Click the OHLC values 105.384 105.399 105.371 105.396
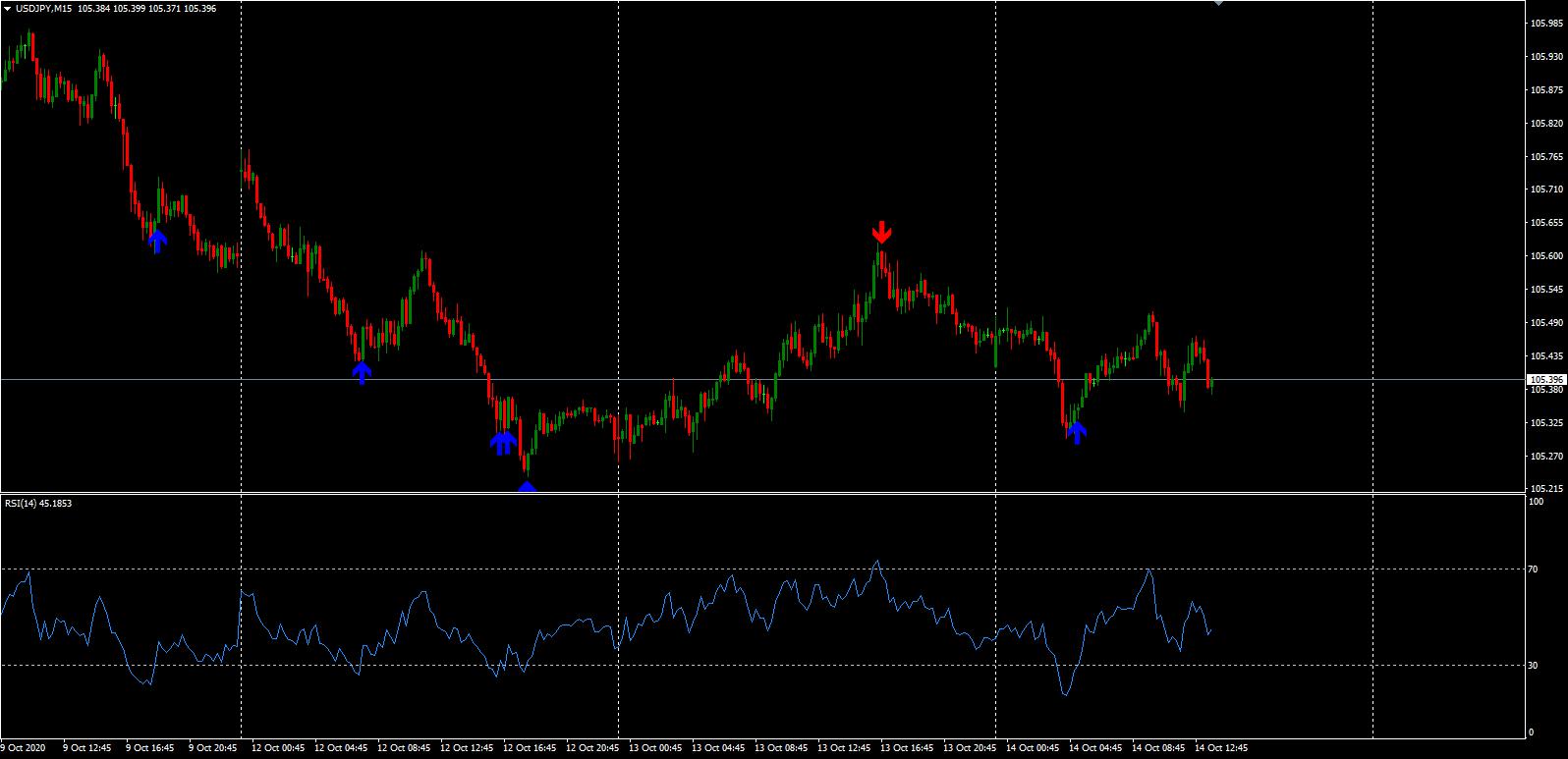This screenshot has width=1568, height=759. [146, 8]
